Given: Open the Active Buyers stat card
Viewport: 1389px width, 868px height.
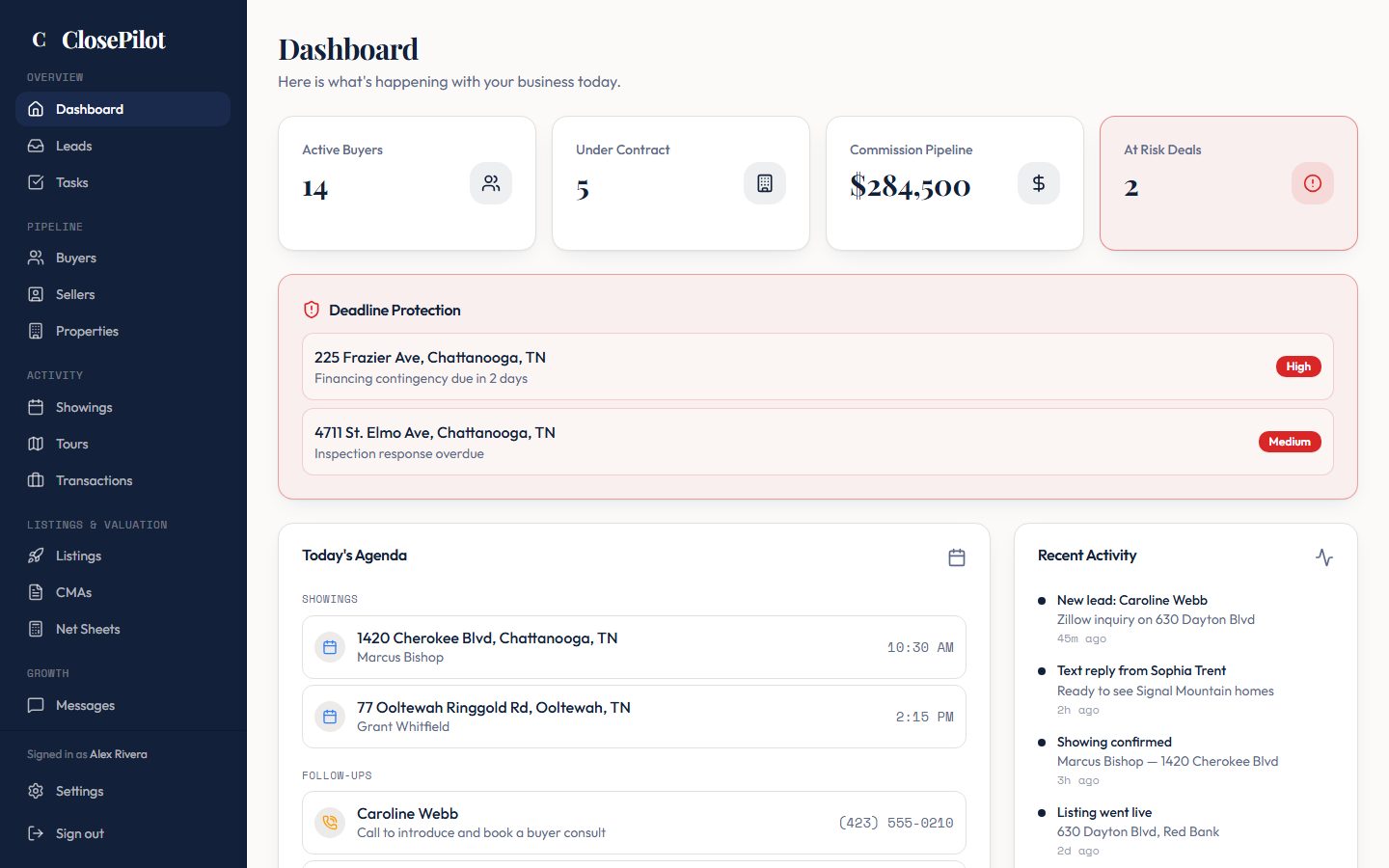Looking at the screenshot, I should [407, 183].
